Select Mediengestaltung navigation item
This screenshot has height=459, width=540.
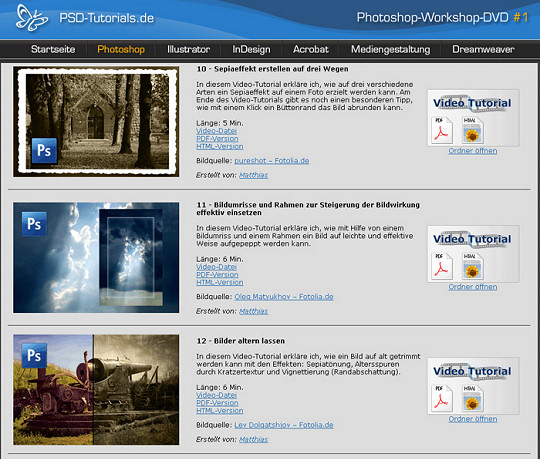[391, 49]
